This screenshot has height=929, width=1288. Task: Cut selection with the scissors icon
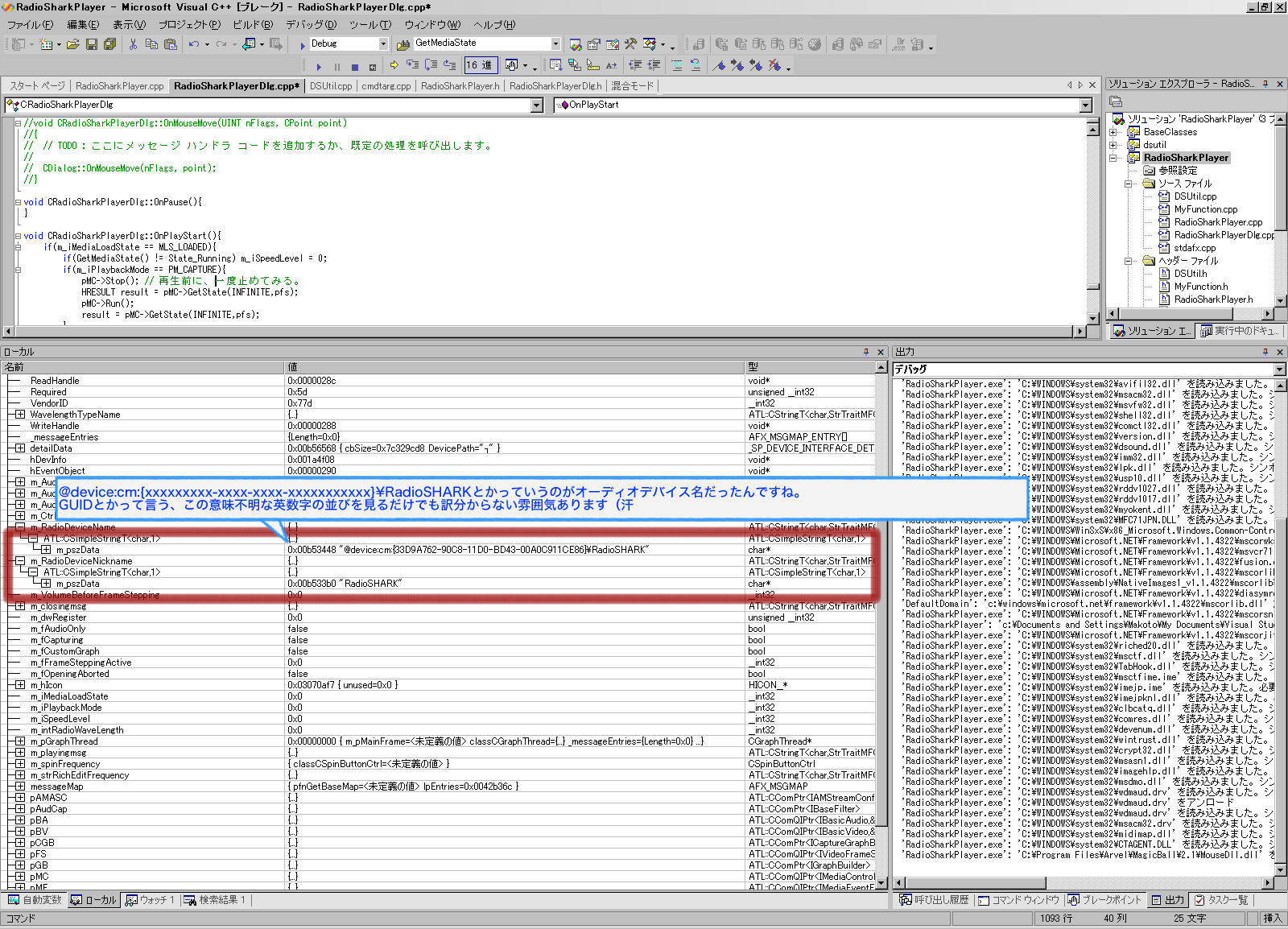coord(133,44)
